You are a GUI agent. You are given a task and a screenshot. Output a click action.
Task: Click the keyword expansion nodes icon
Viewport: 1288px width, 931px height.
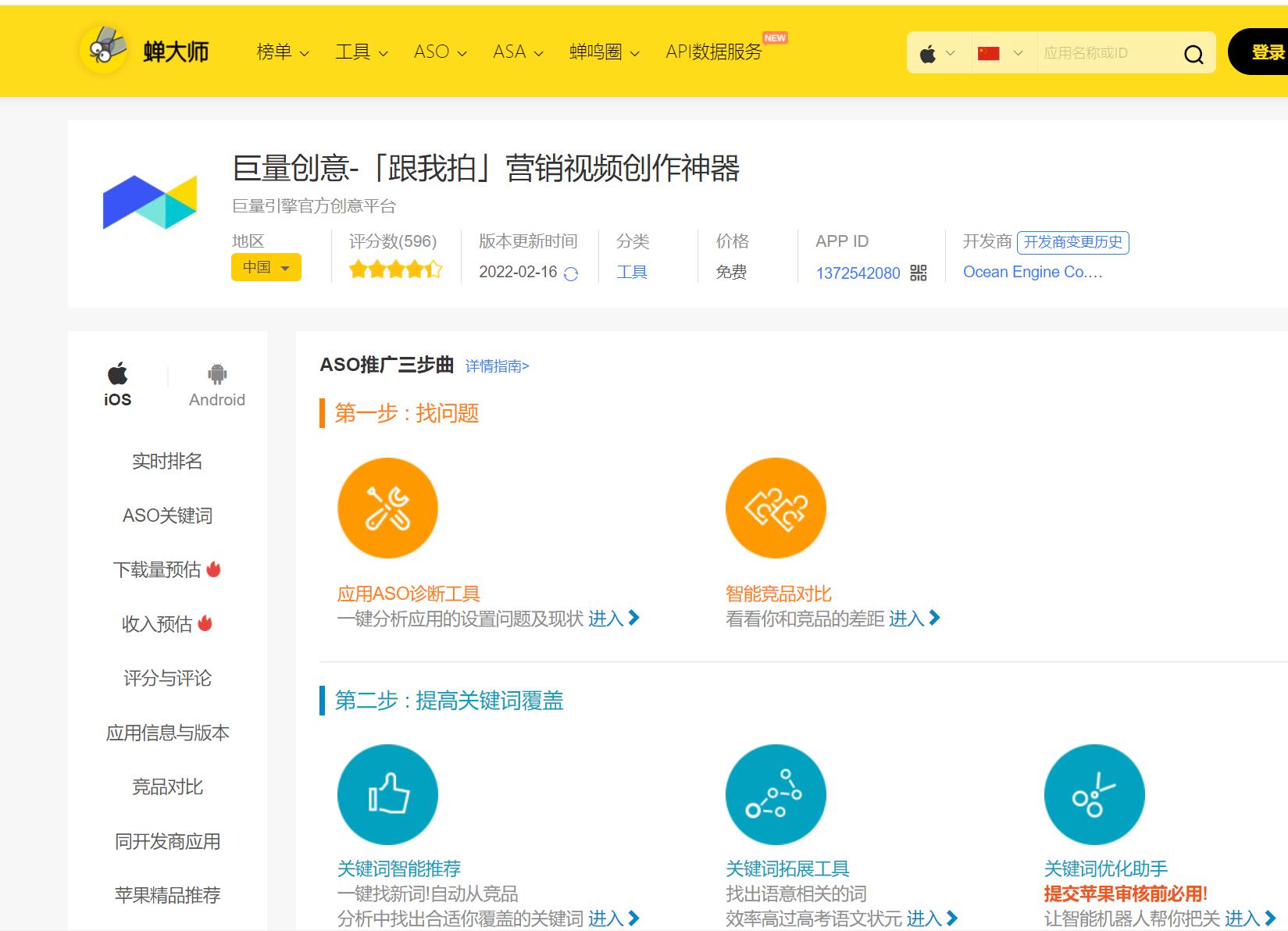(x=776, y=794)
